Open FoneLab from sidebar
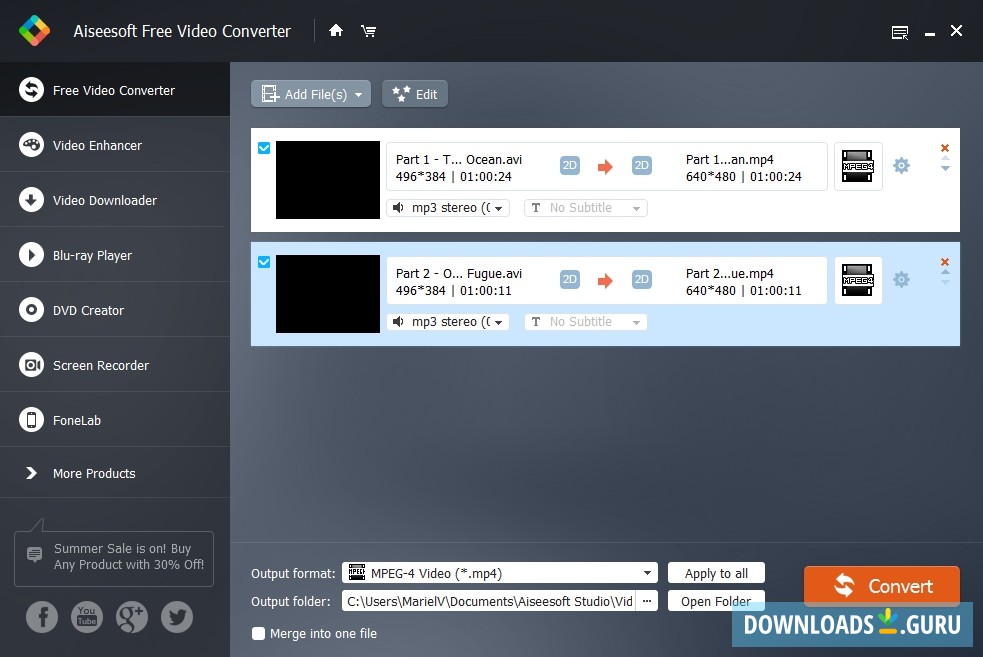Screen dimensions: 983x657 click(115, 420)
